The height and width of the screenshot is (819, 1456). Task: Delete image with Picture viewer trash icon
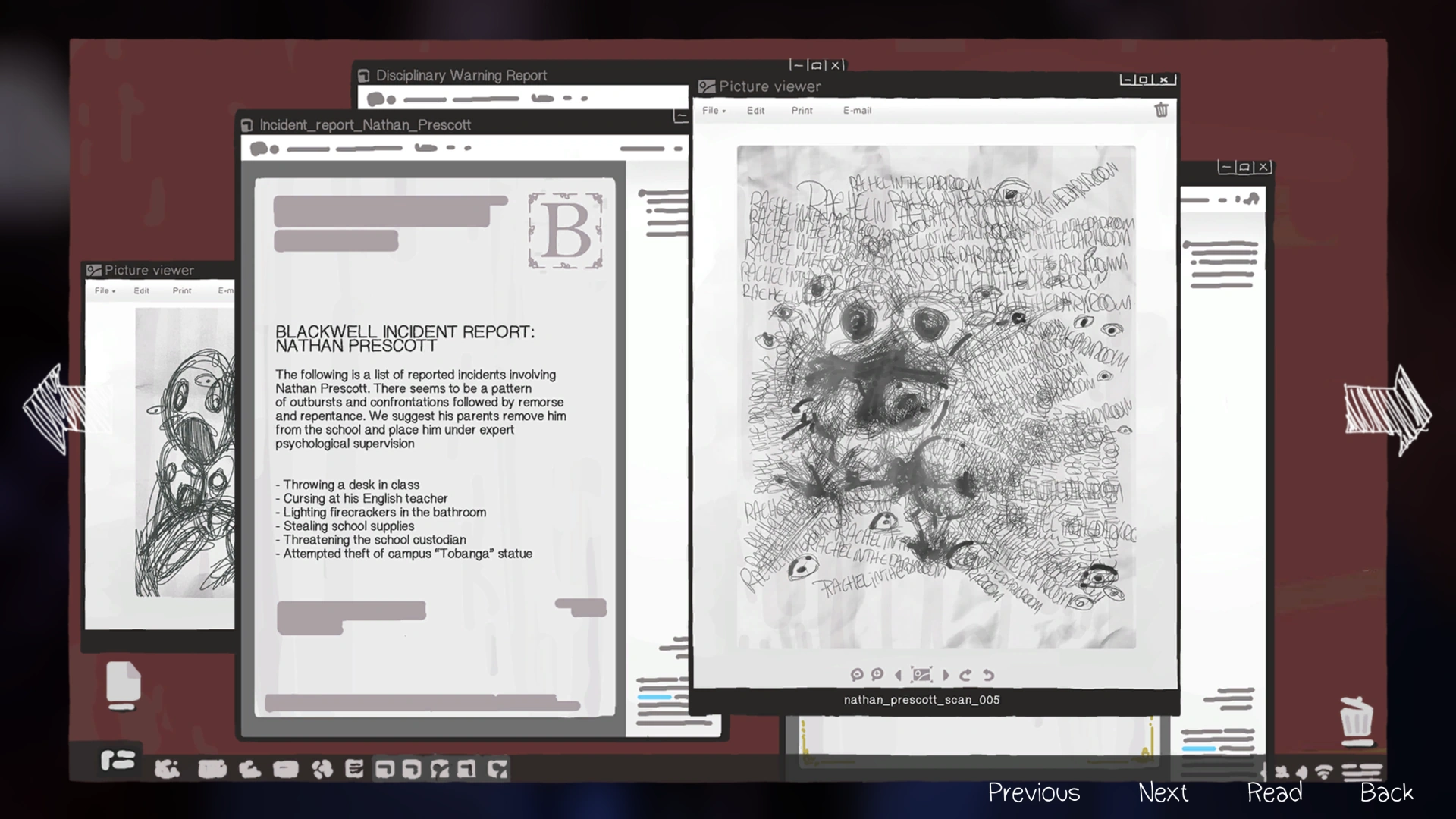coord(1161,110)
